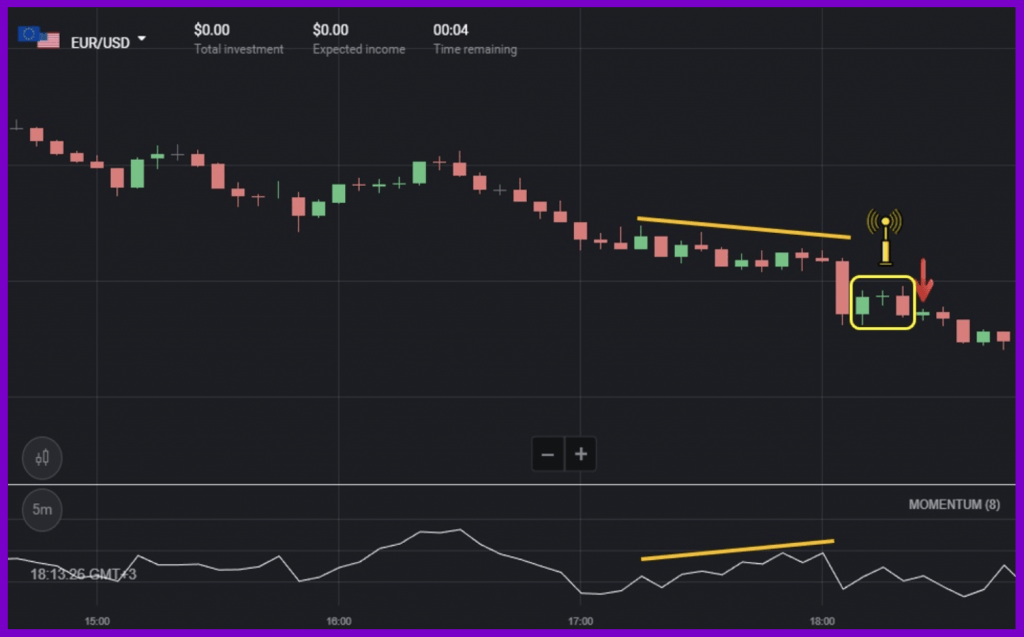Select the yellow highlighted candle box

tap(882, 303)
